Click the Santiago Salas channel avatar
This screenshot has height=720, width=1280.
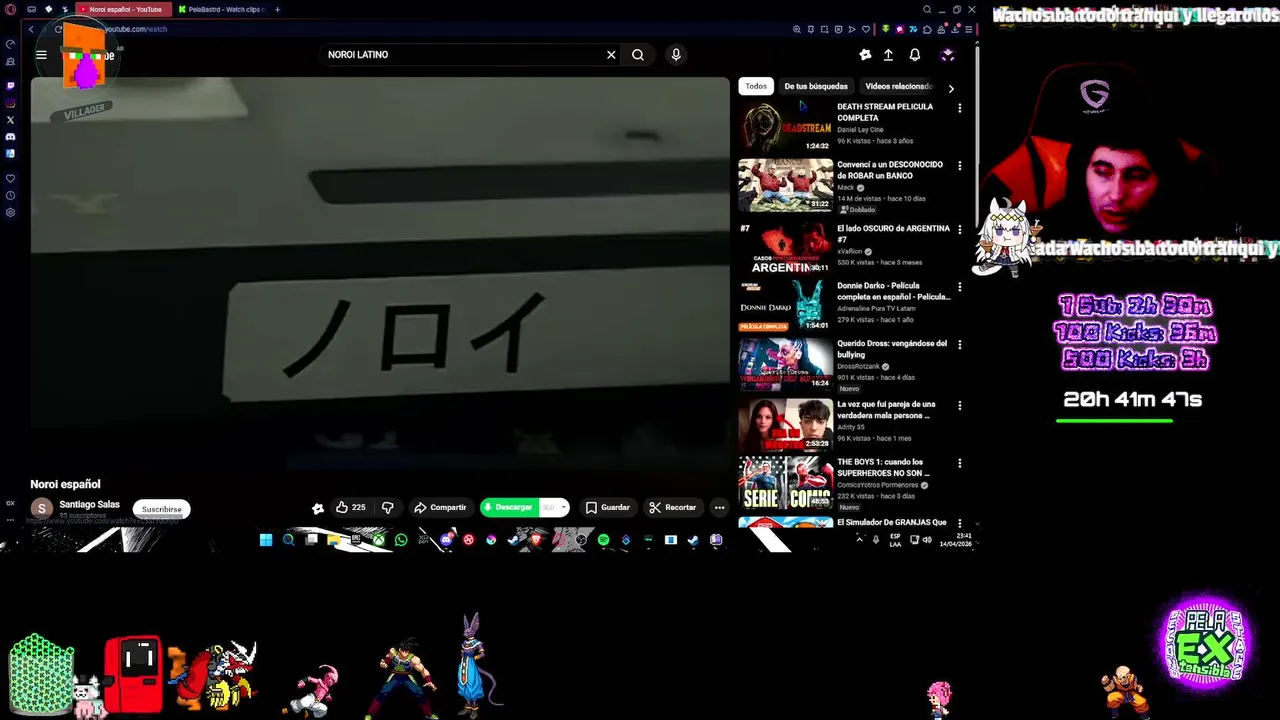tap(42, 509)
